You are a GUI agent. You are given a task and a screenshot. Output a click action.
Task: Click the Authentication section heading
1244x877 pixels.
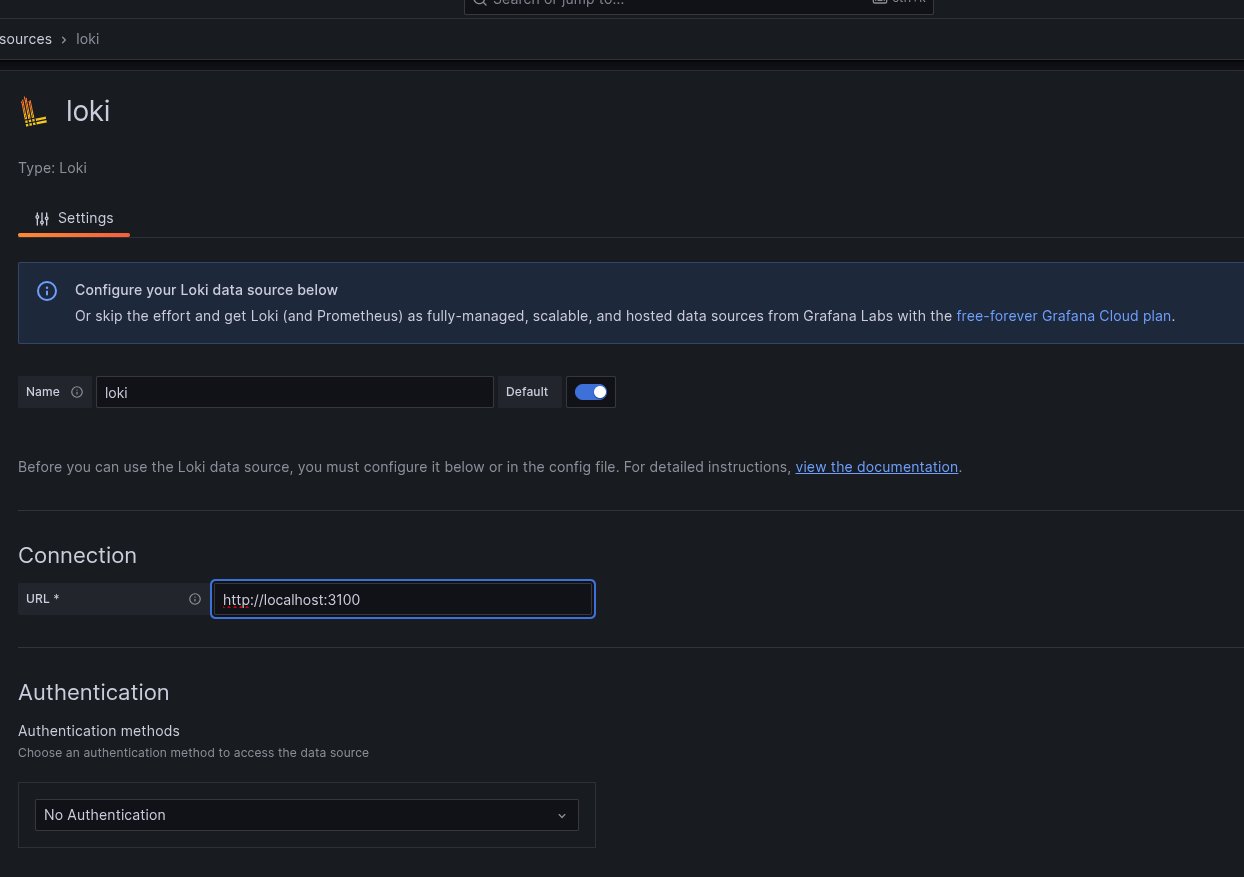tap(94, 692)
